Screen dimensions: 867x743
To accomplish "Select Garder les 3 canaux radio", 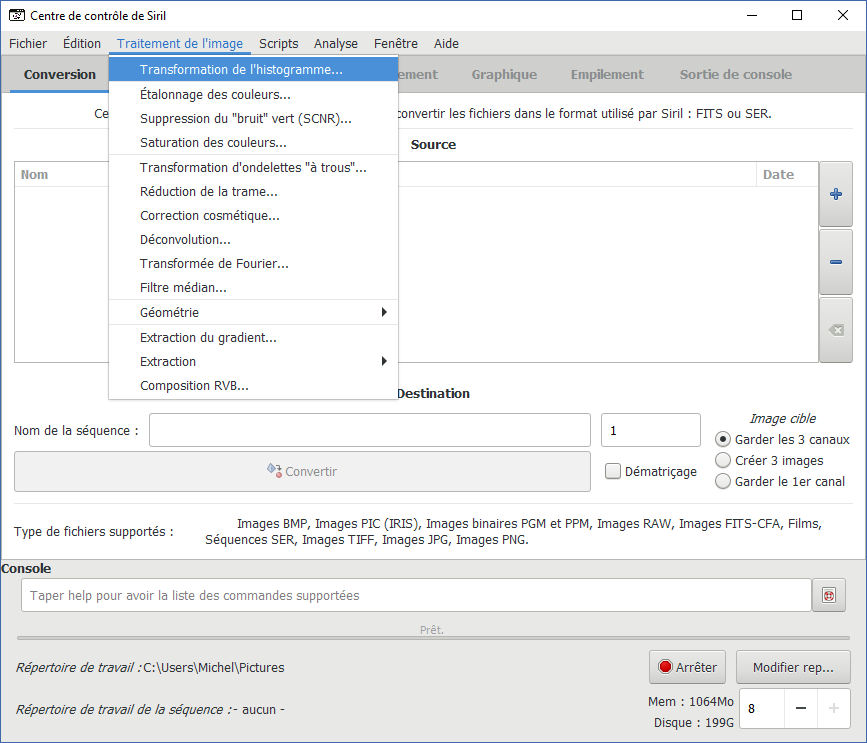I will (723, 439).
